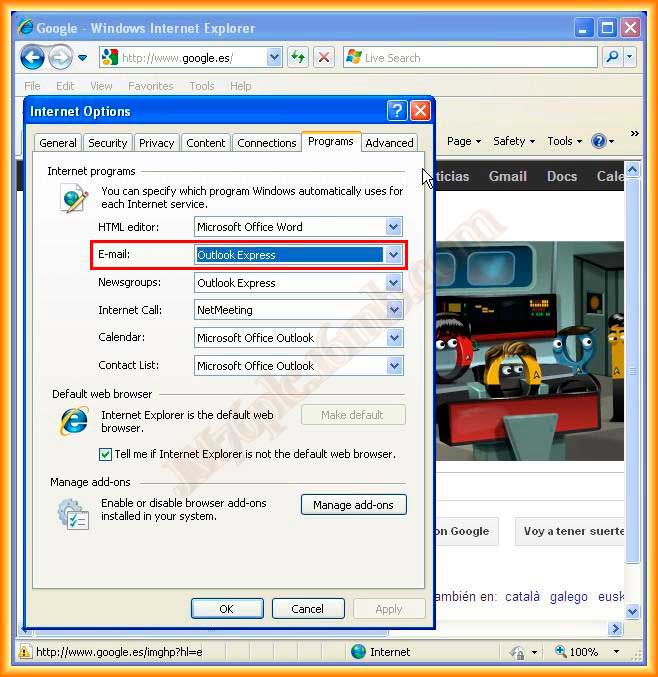This screenshot has width=658, height=677.
Task: Switch to the Advanced tab
Action: [x=389, y=143]
